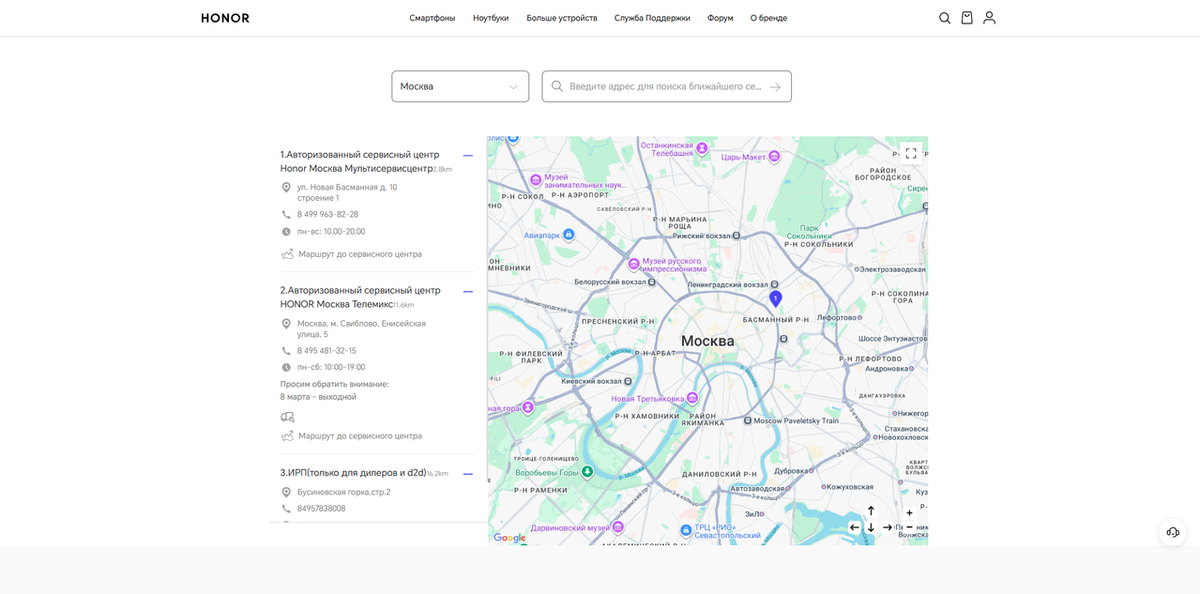Open the Больше устройств menu
The width and height of the screenshot is (1200, 594).
(x=562, y=18)
